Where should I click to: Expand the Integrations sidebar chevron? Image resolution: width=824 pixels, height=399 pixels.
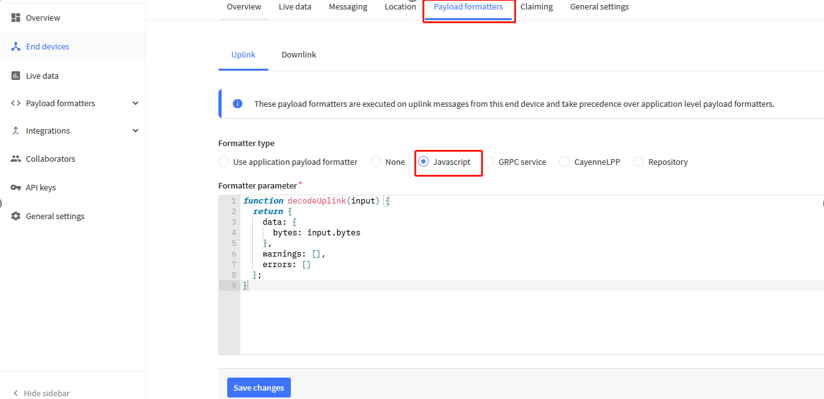point(136,130)
